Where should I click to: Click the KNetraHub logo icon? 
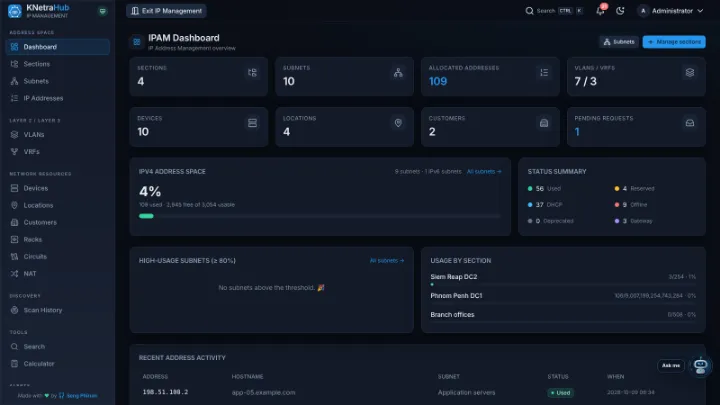(x=15, y=11)
